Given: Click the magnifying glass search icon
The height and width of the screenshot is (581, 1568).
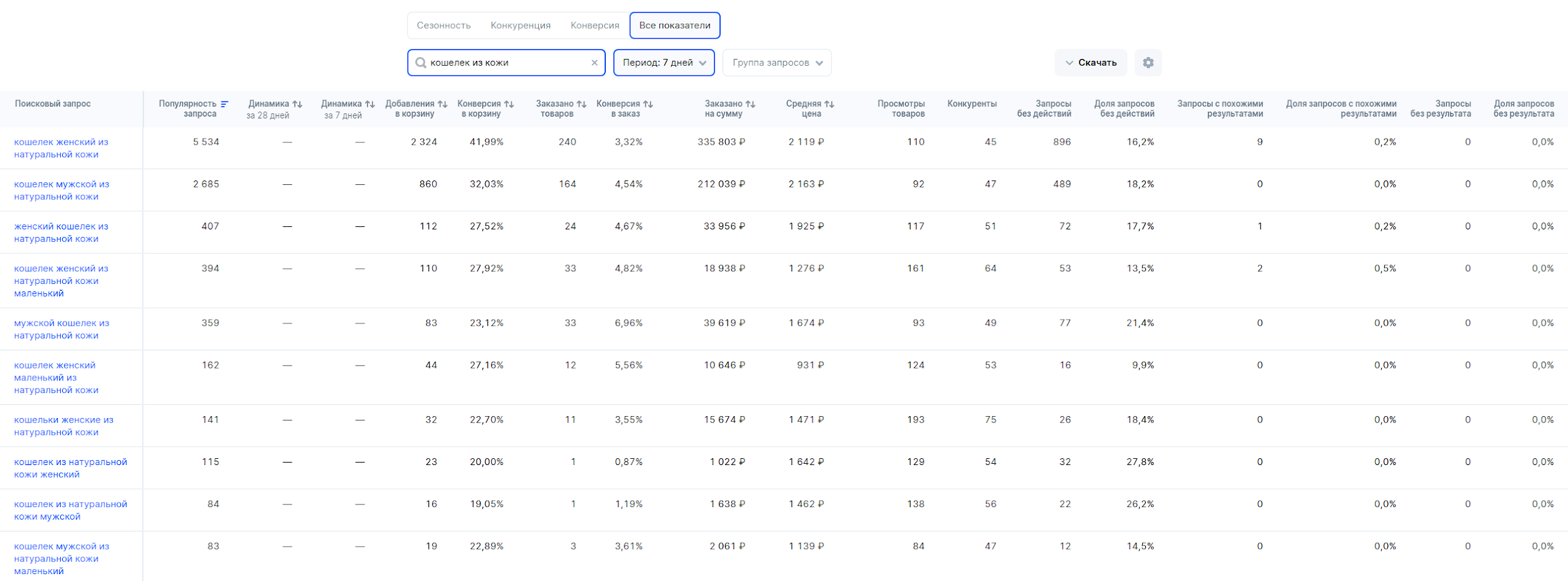Looking at the screenshot, I should [x=421, y=63].
